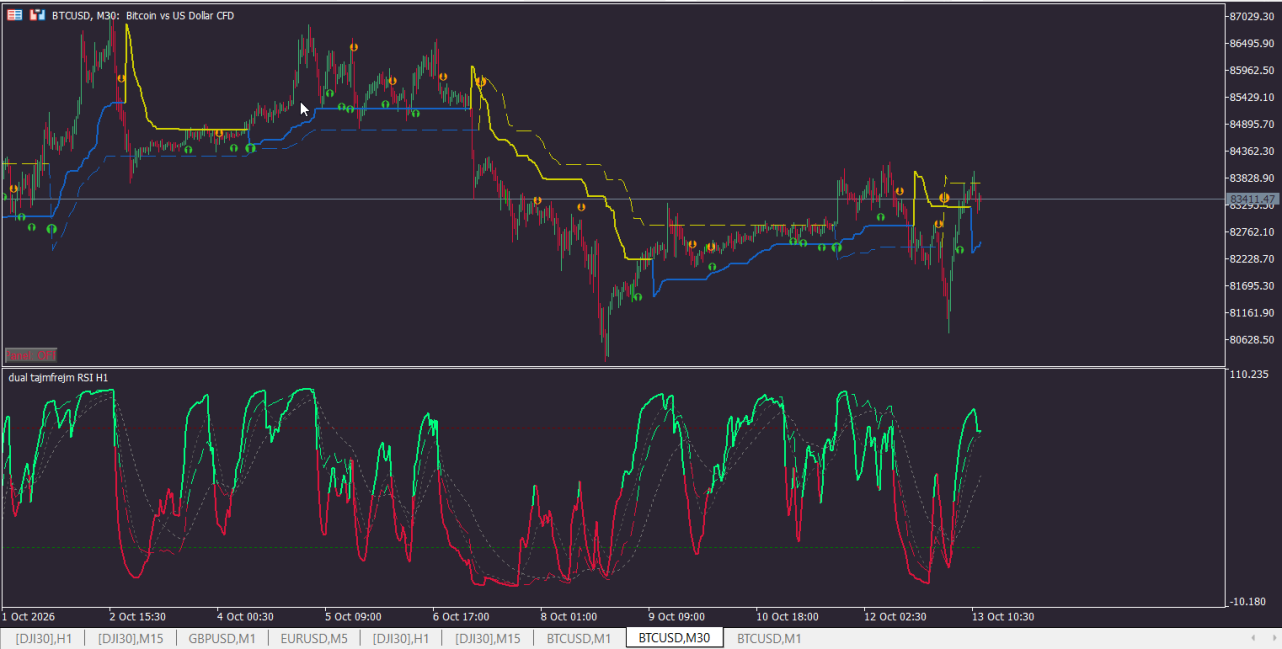Screen dimensions: 1282x649
Task: Click the -10.180 RSI scale value
Action: click(1250, 602)
